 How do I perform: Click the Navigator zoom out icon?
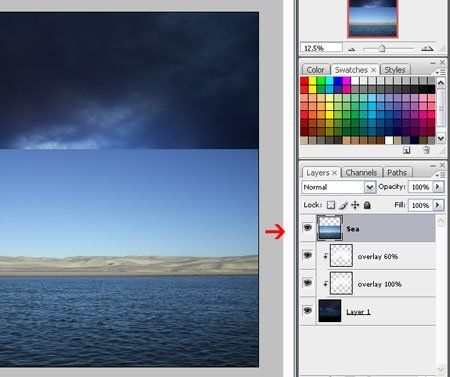(x=352, y=49)
